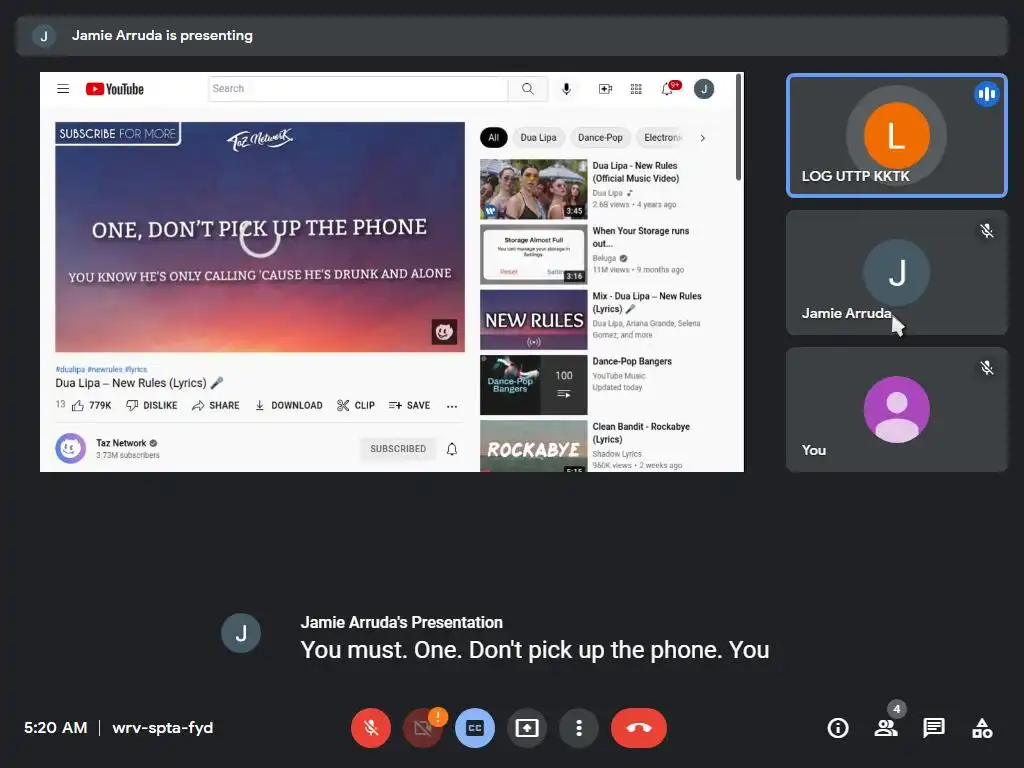Toggle closed captions button
The width and height of the screenshot is (1024, 768).
475,728
